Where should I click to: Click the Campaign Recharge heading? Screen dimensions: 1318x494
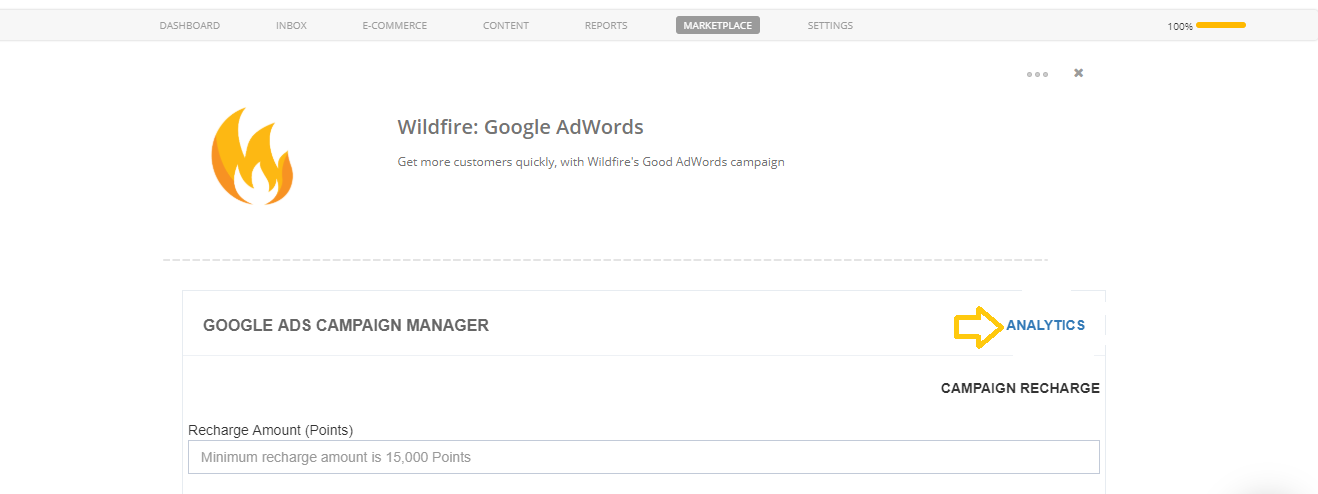[x=1020, y=388]
